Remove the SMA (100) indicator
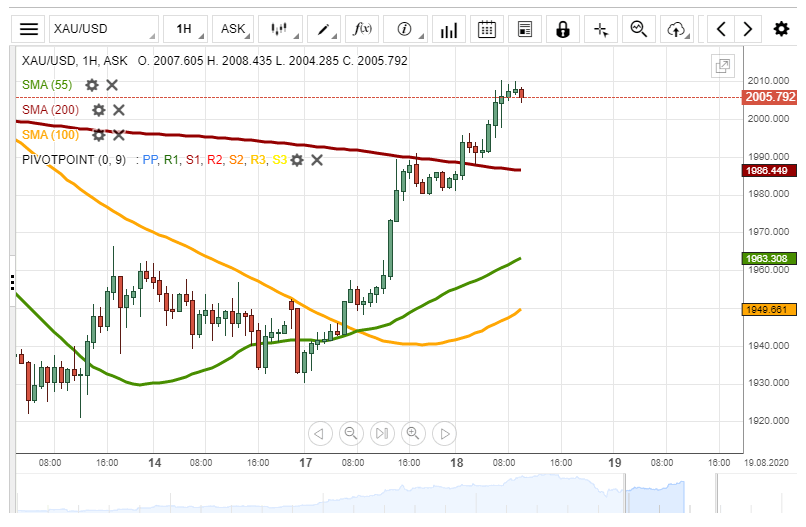Image resolution: width=806 pixels, height=527 pixels. pyautogui.click(x=119, y=135)
